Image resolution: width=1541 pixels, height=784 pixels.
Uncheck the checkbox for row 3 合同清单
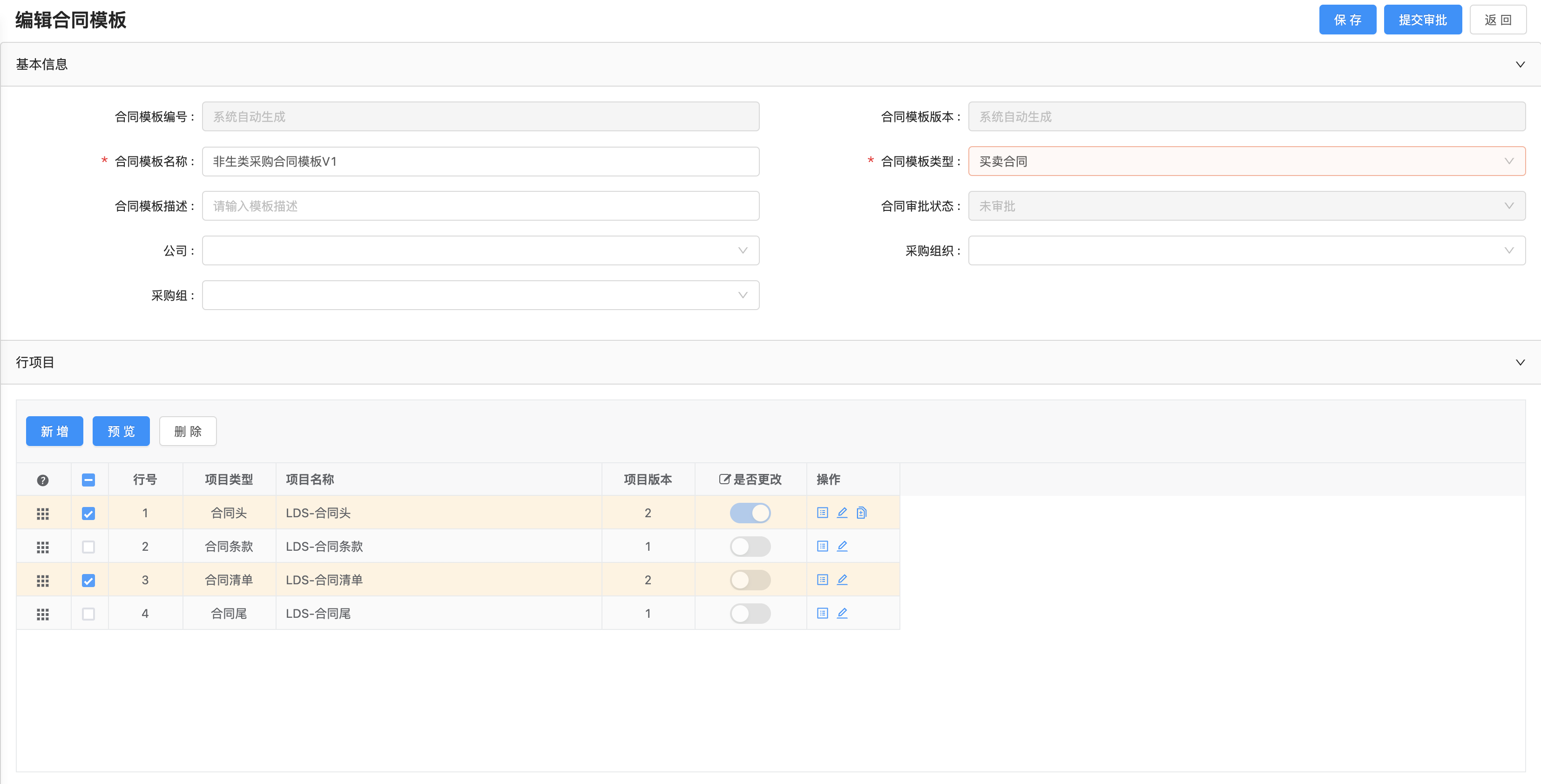[x=88, y=580]
